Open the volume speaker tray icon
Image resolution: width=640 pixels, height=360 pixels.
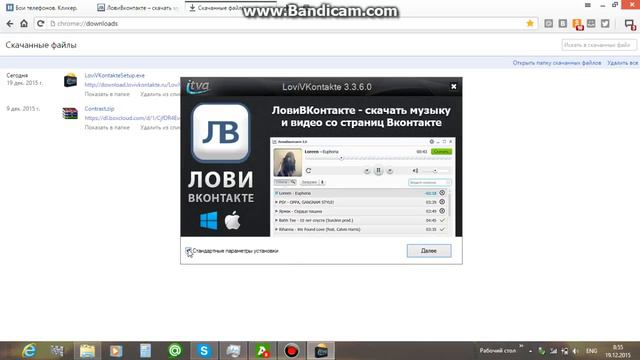coord(575,351)
